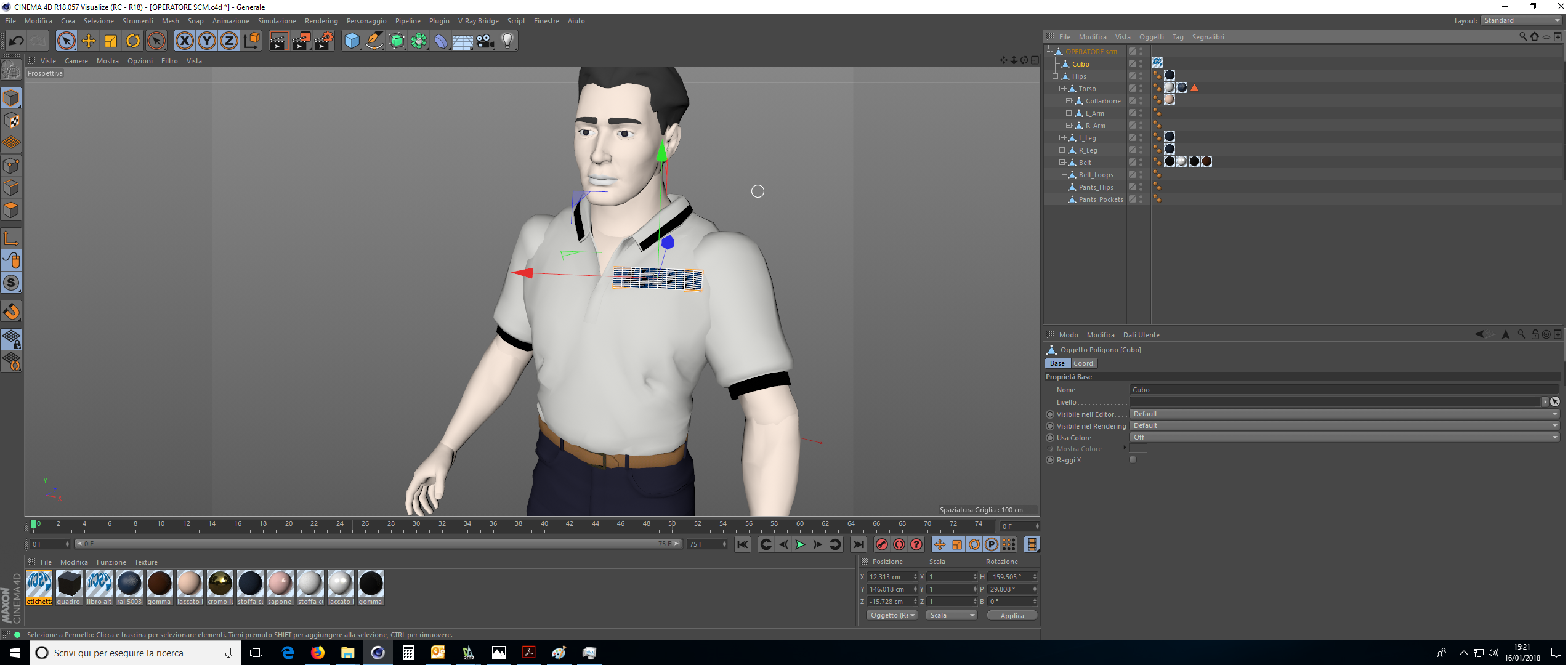Toggle Cubo layer visibility checkmark
Image resolution: width=1568 pixels, height=665 pixels.
click(x=1133, y=64)
